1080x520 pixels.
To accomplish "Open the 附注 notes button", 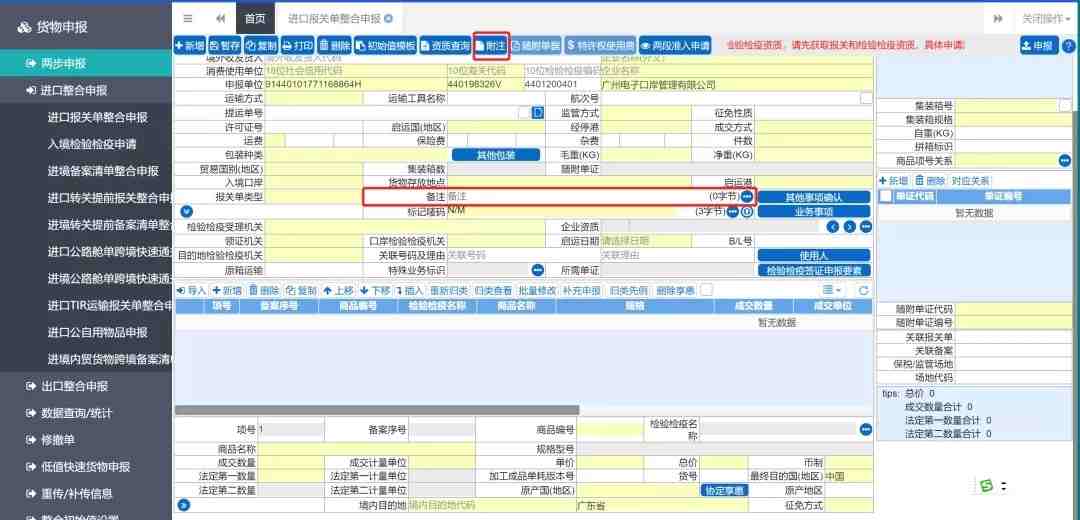I will click(491, 45).
